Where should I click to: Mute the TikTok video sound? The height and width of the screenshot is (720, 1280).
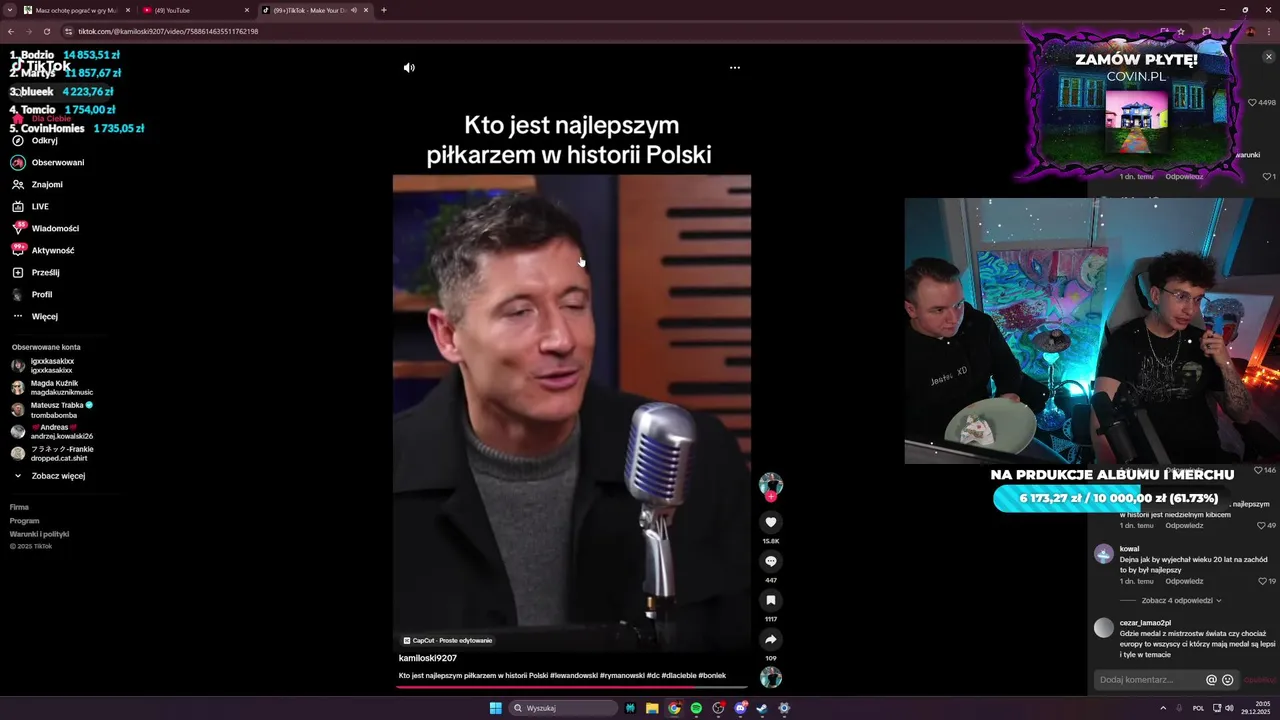pyautogui.click(x=409, y=68)
